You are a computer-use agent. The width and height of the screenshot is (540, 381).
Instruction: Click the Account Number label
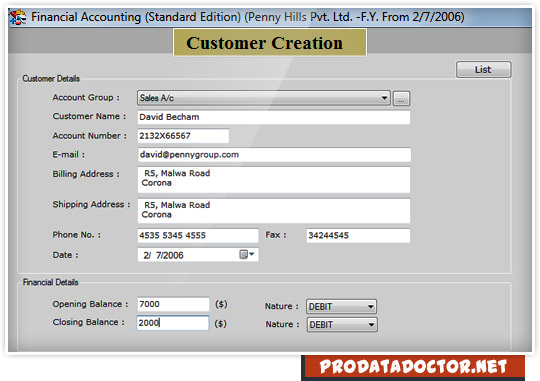[x=90, y=136]
